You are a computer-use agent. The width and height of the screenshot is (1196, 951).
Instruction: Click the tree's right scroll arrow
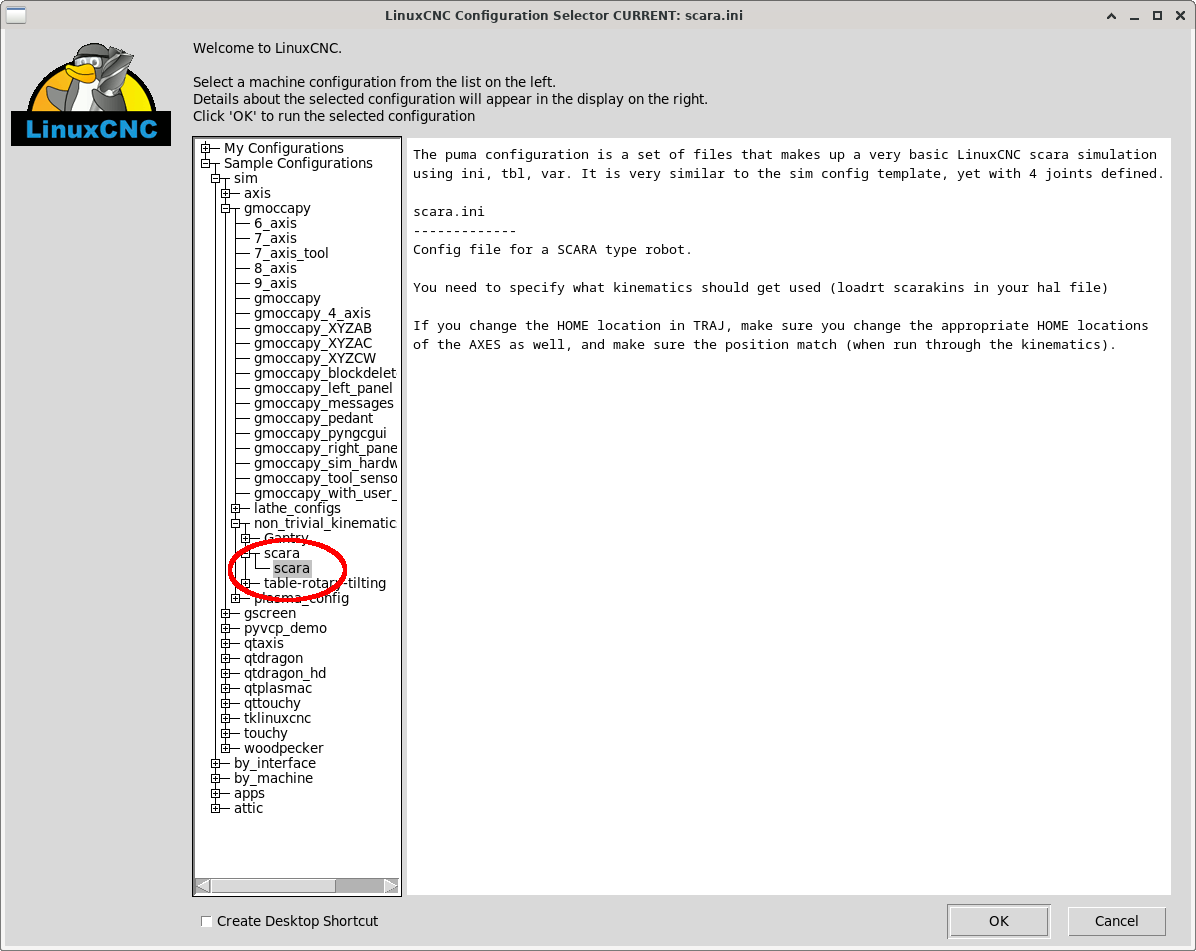pyautogui.click(x=391, y=886)
